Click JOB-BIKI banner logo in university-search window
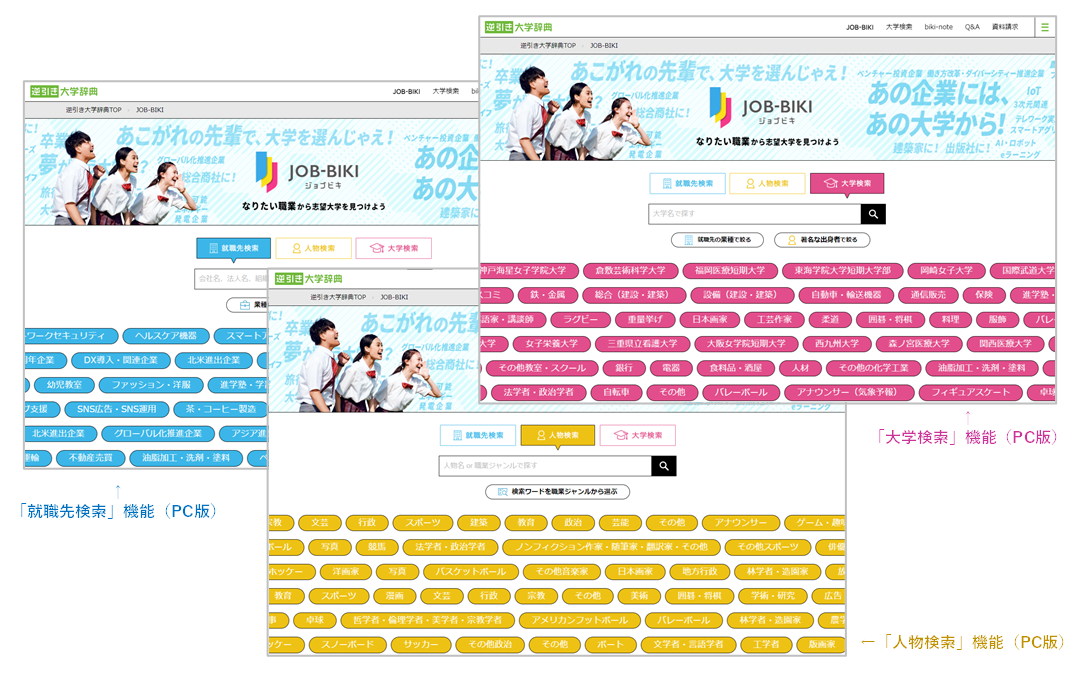 coord(762,109)
